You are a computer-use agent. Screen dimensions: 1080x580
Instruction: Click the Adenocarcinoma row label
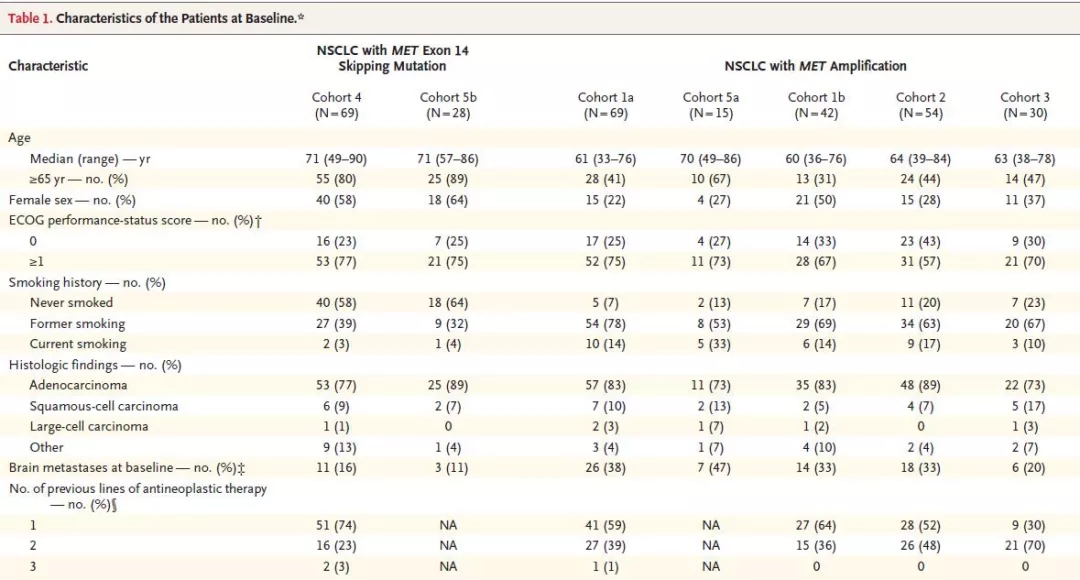78,385
